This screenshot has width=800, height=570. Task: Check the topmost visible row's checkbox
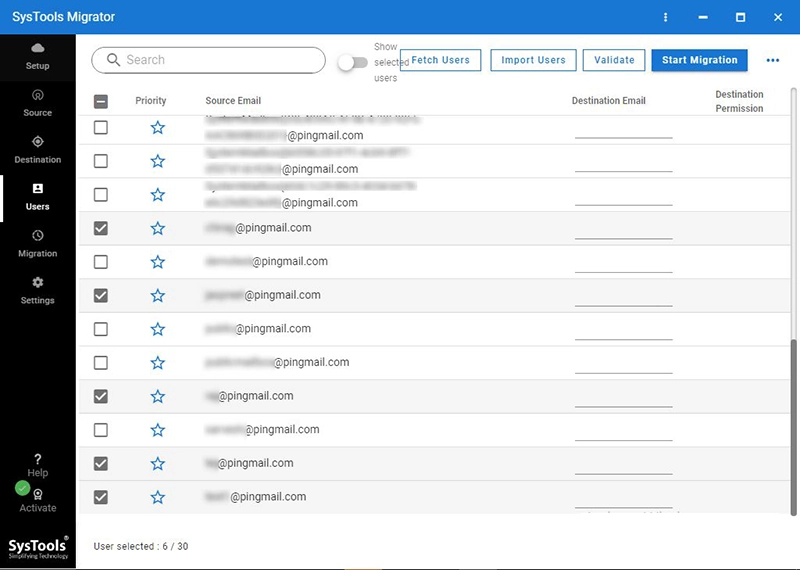click(101, 128)
